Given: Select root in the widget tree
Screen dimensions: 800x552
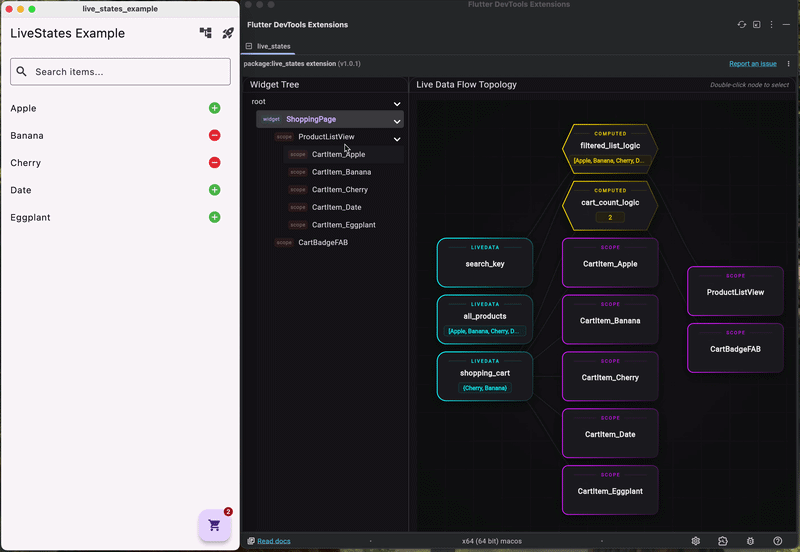Looking at the screenshot, I should pyautogui.click(x=259, y=102).
